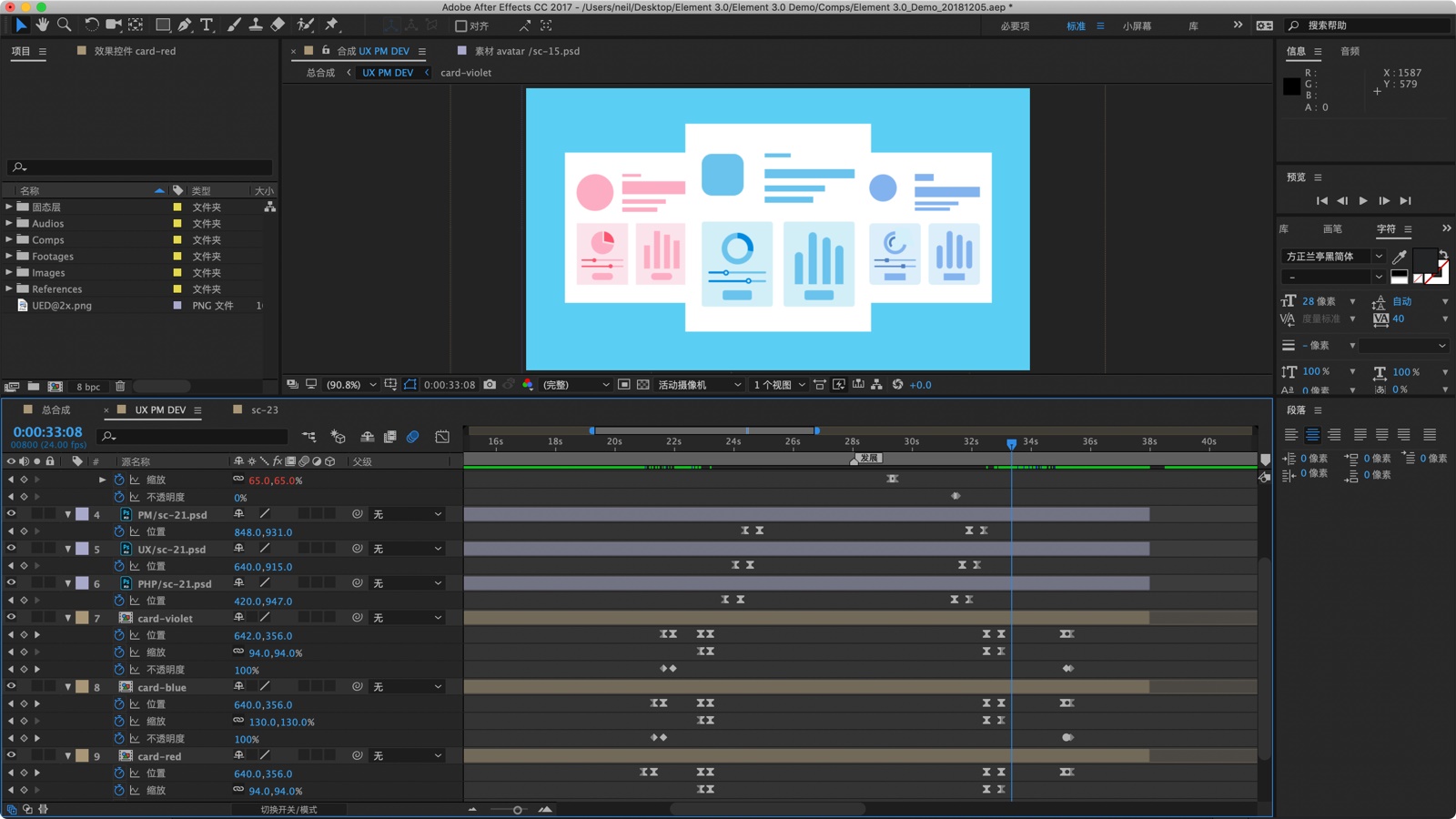
Task: Toggle visibility of PM/sc-21.psd layer
Action: 11,514
